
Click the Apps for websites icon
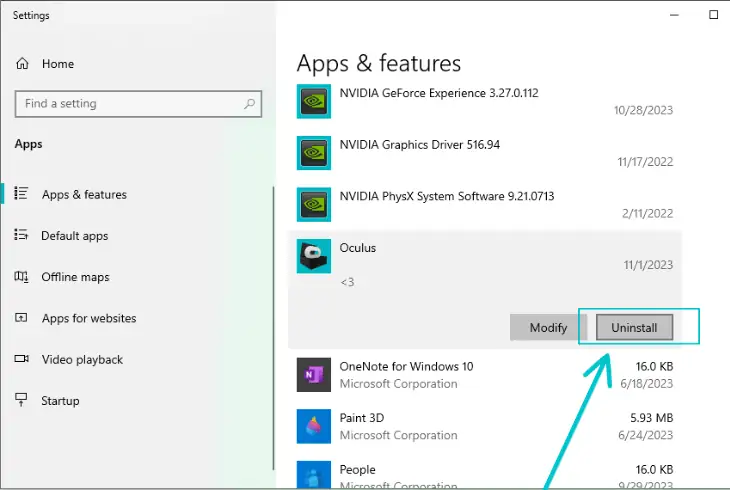pyautogui.click(x=21, y=318)
